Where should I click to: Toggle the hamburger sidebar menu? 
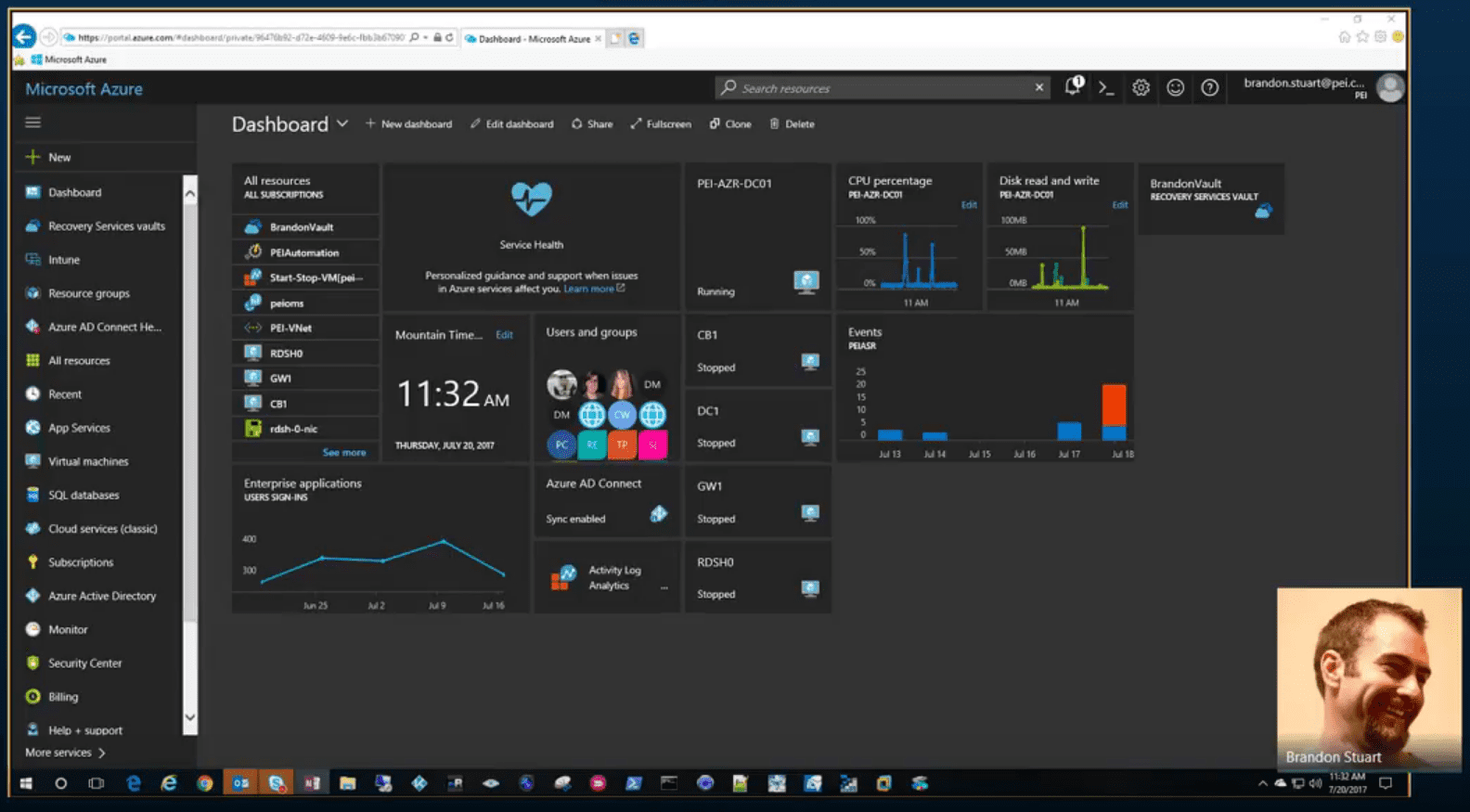point(33,122)
